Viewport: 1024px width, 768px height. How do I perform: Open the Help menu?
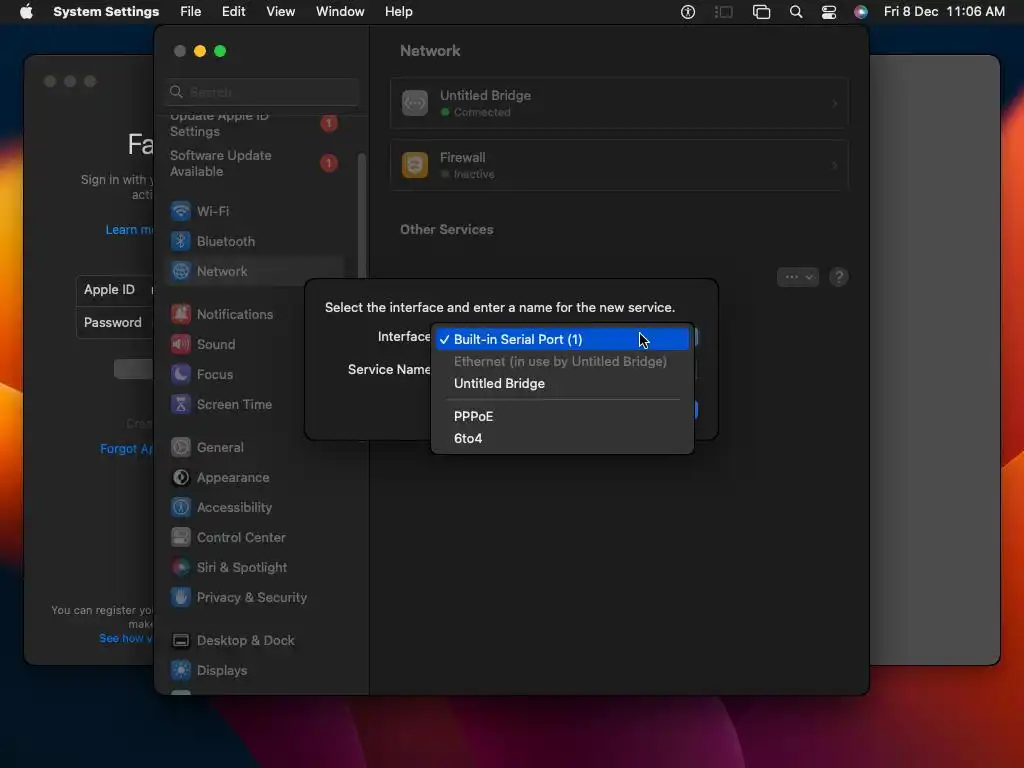[x=398, y=12]
